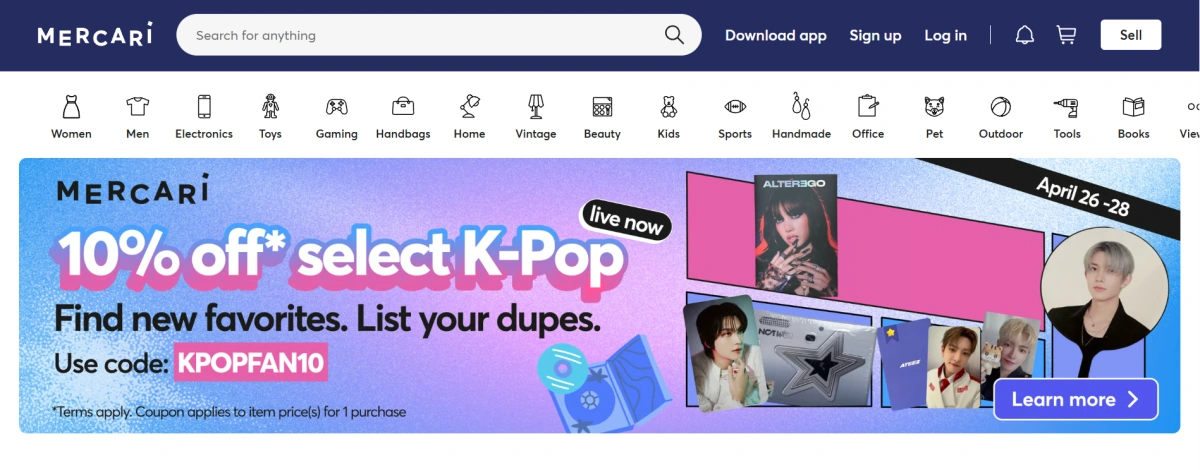Select the Electronics phone category
The width and height of the screenshot is (1200, 470).
[x=204, y=107]
